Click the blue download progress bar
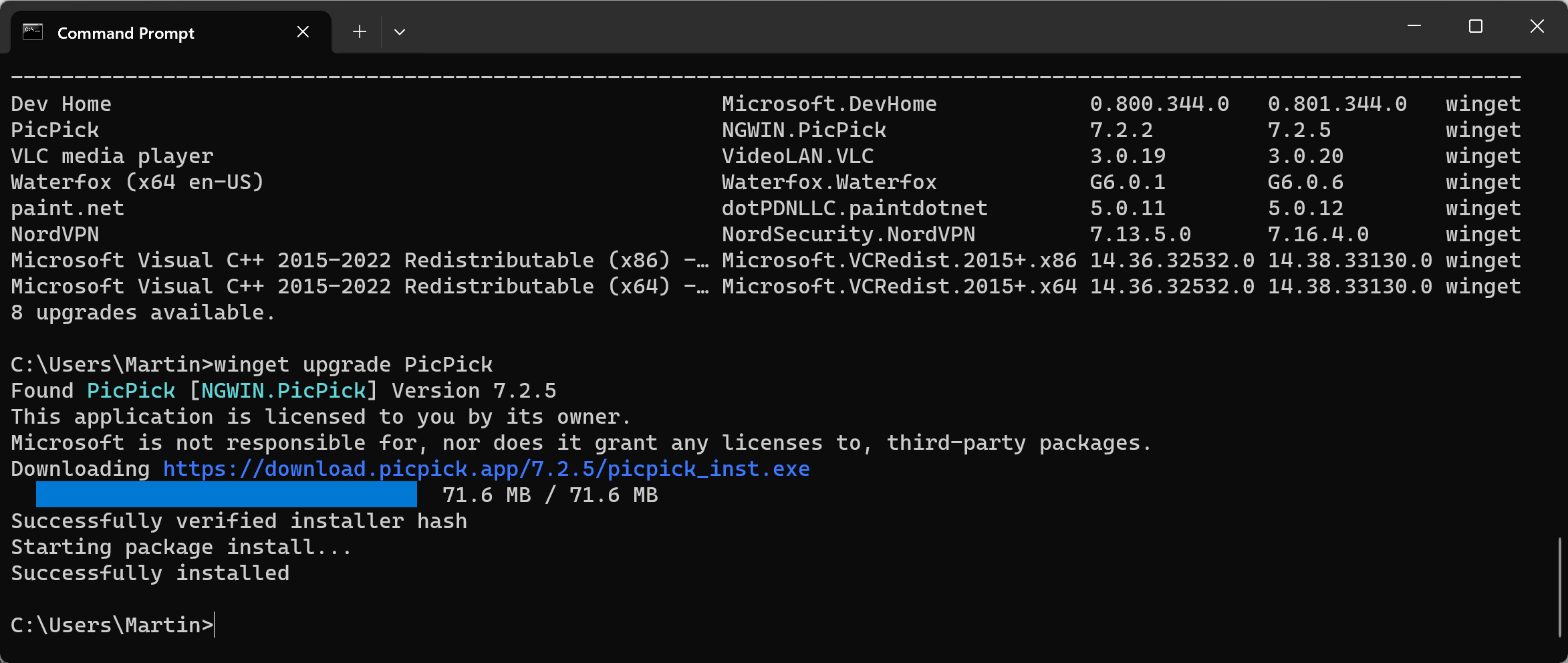The width and height of the screenshot is (1568, 663). point(226,495)
